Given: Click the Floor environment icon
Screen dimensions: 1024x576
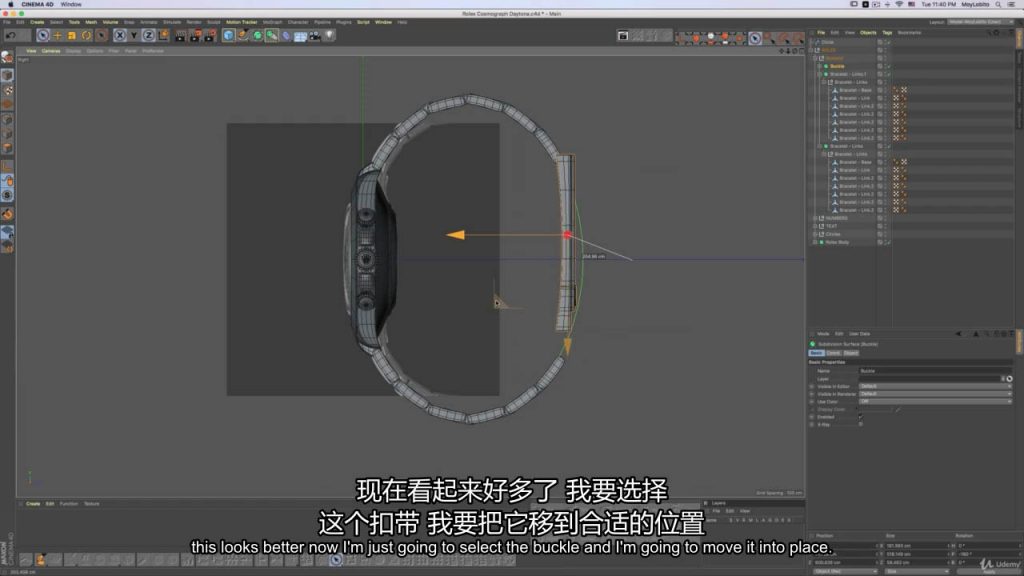Looking at the screenshot, I should coord(300,36).
